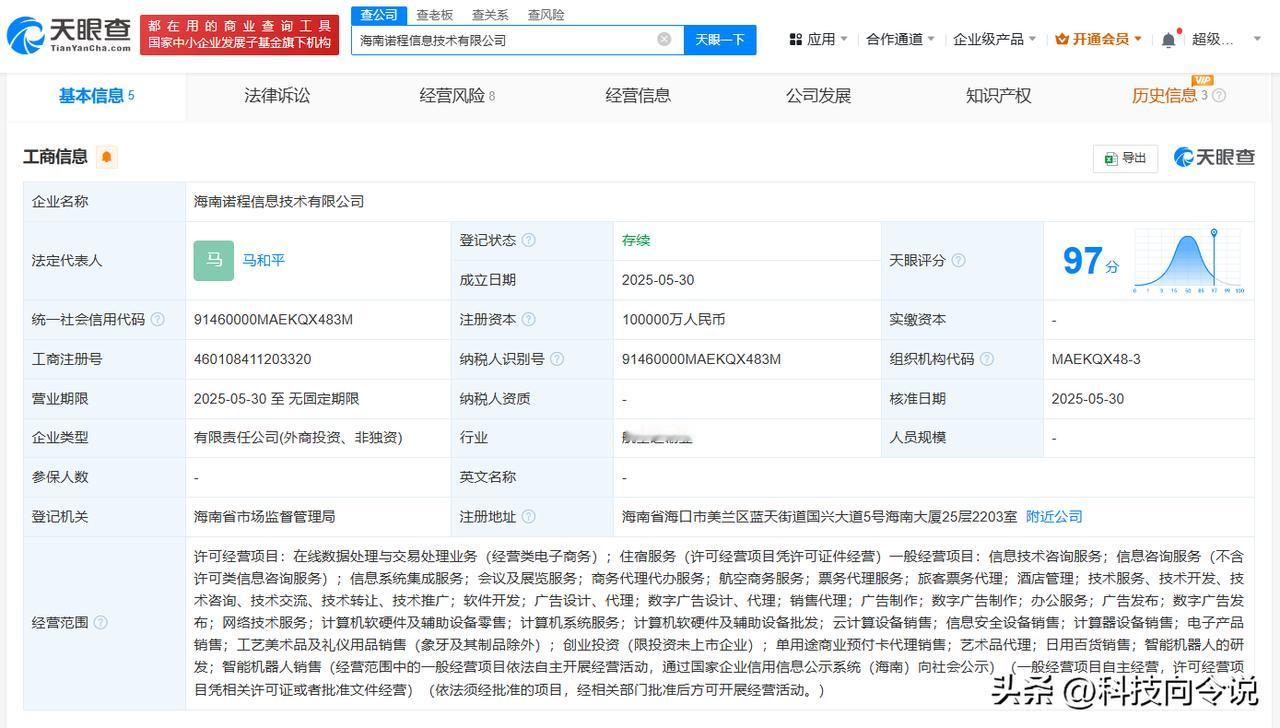Open notifications bell icon
Viewport: 1280px width, 728px height.
[x=1168, y=40]
